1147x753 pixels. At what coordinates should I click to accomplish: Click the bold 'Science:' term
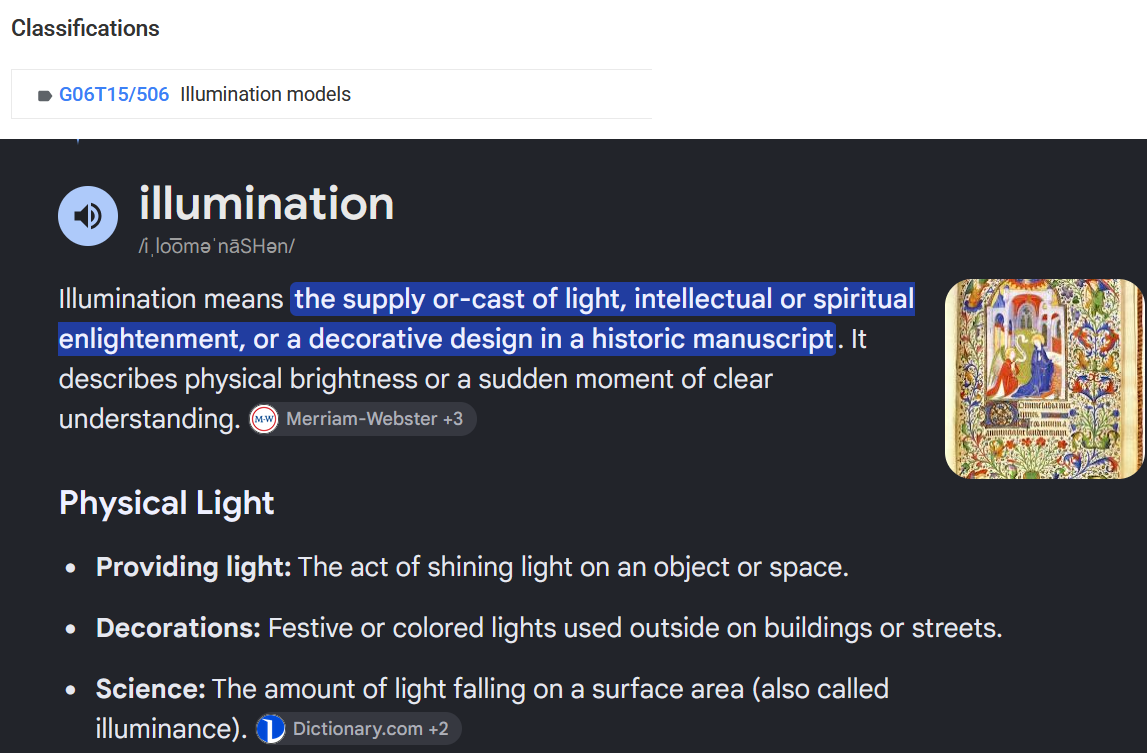tap(150, 689)
